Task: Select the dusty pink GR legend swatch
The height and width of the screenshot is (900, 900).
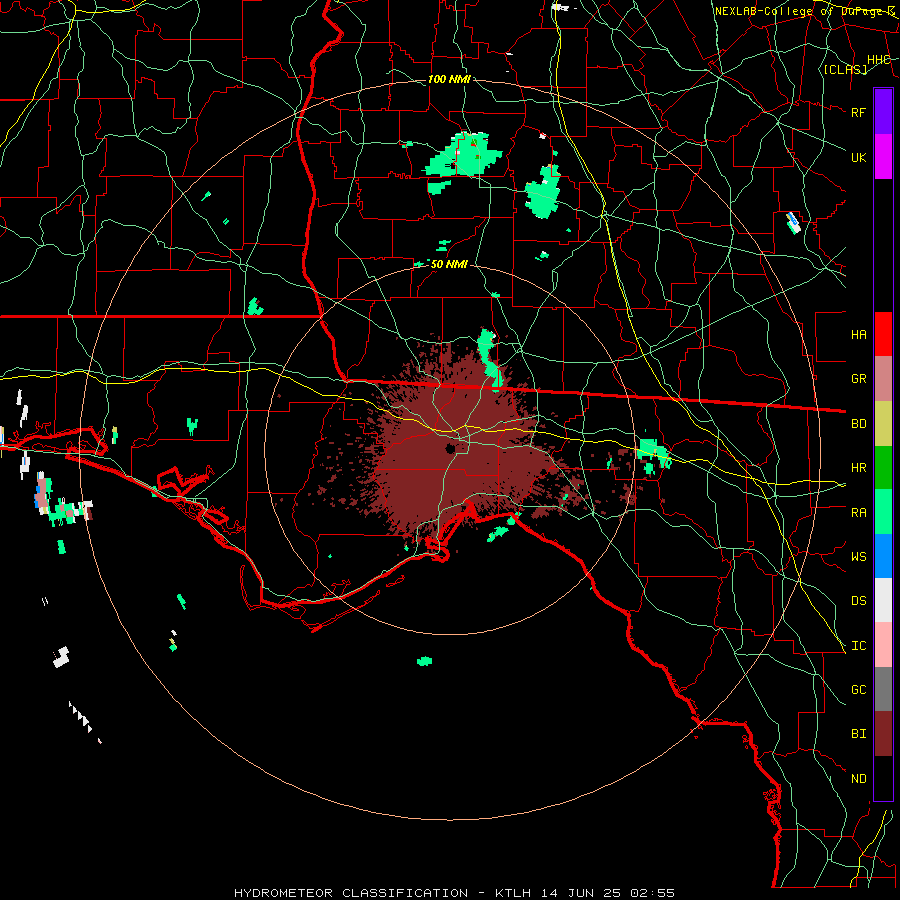Action: 883,379
